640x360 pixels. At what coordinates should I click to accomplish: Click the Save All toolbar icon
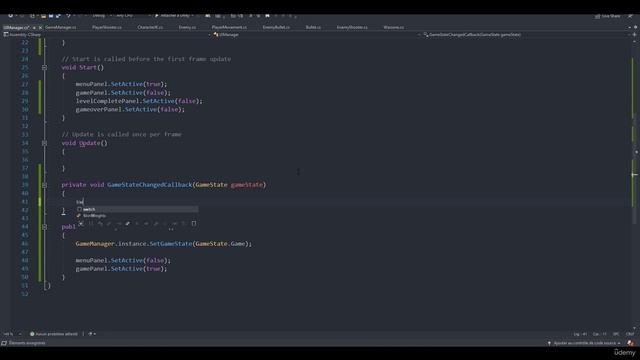point(58,16)
